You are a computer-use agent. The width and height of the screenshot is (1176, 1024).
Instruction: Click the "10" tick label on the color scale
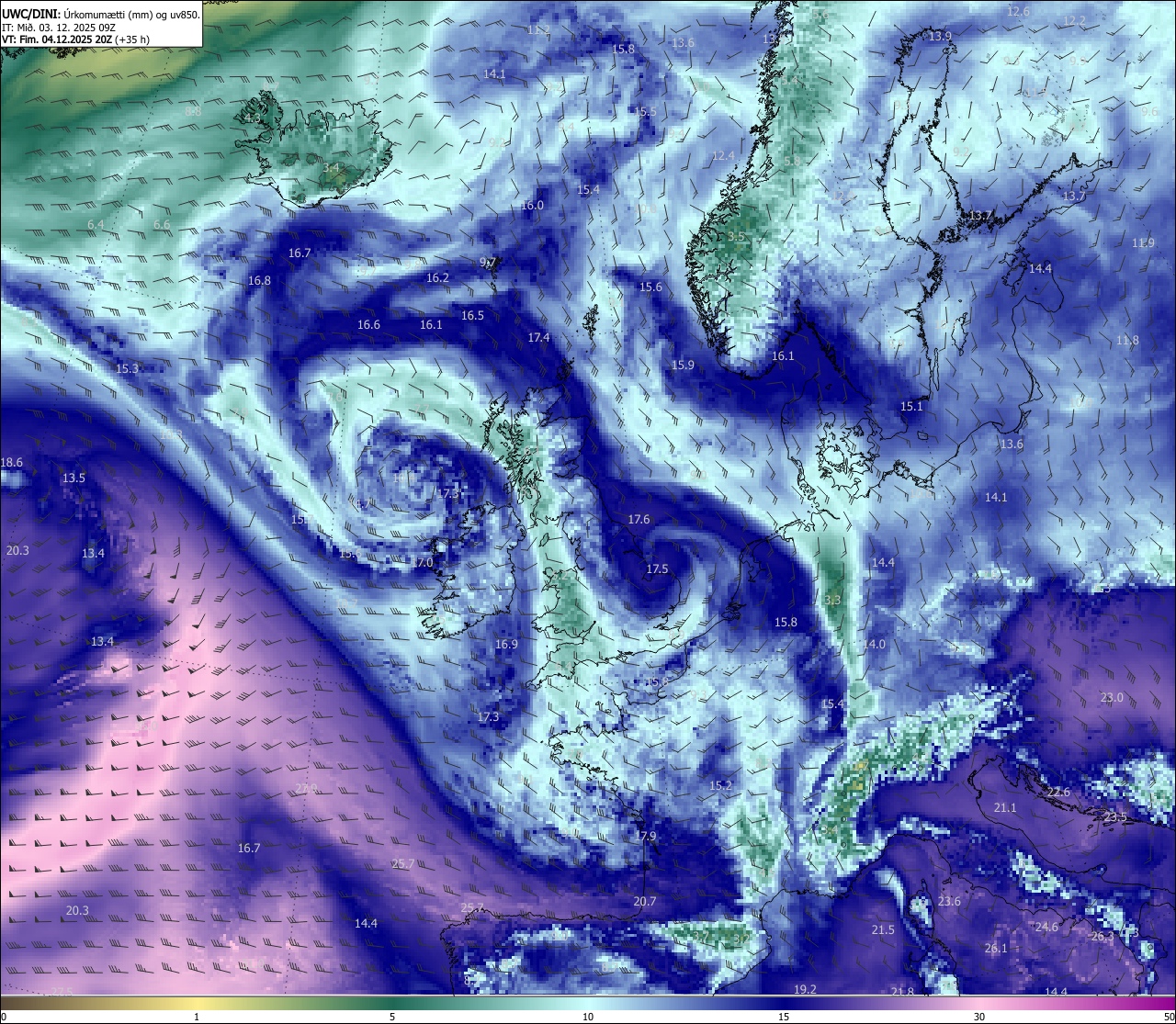coord(588,1017)
